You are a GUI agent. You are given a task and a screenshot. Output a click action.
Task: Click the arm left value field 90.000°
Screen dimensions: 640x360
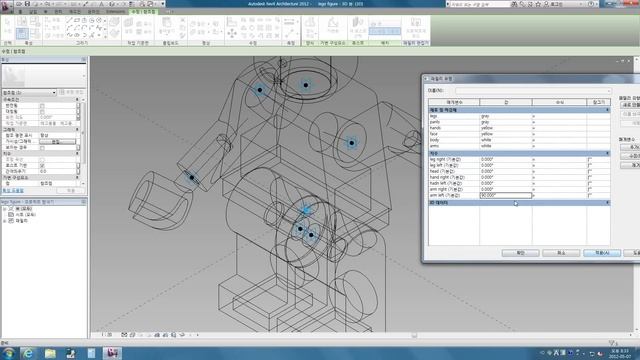tap(506, 196)
